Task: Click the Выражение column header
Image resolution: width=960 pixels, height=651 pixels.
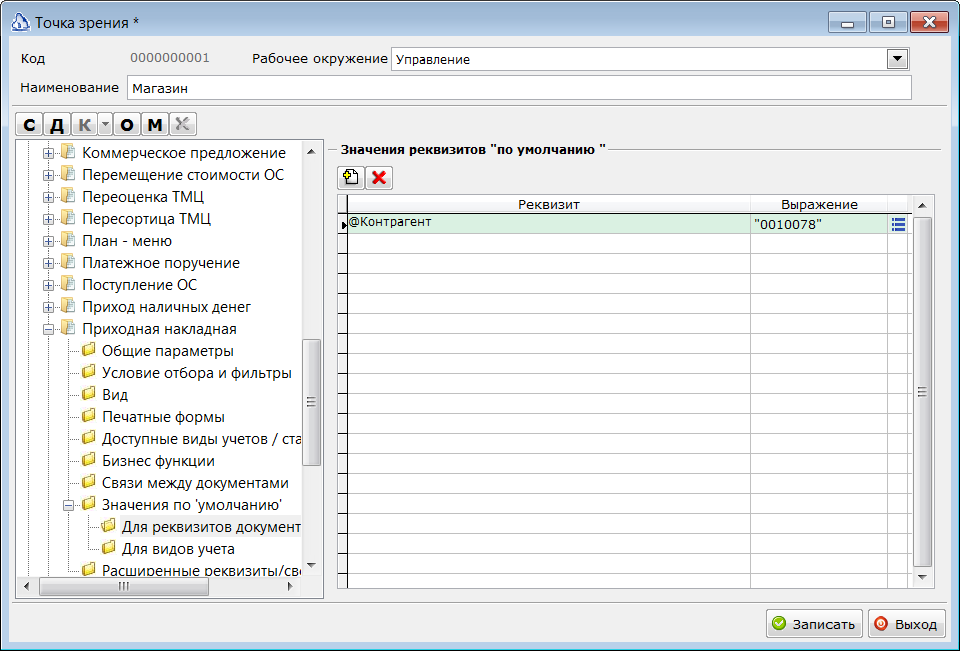Action: [x=819, y=205]
